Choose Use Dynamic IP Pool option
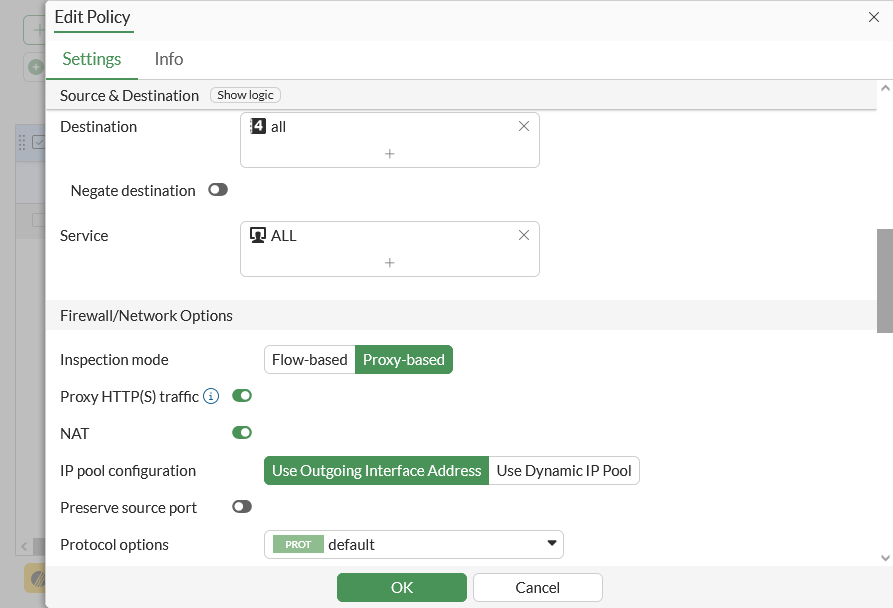Image resolution: width=893 pixels, height=608 pixels. (564, 470)
